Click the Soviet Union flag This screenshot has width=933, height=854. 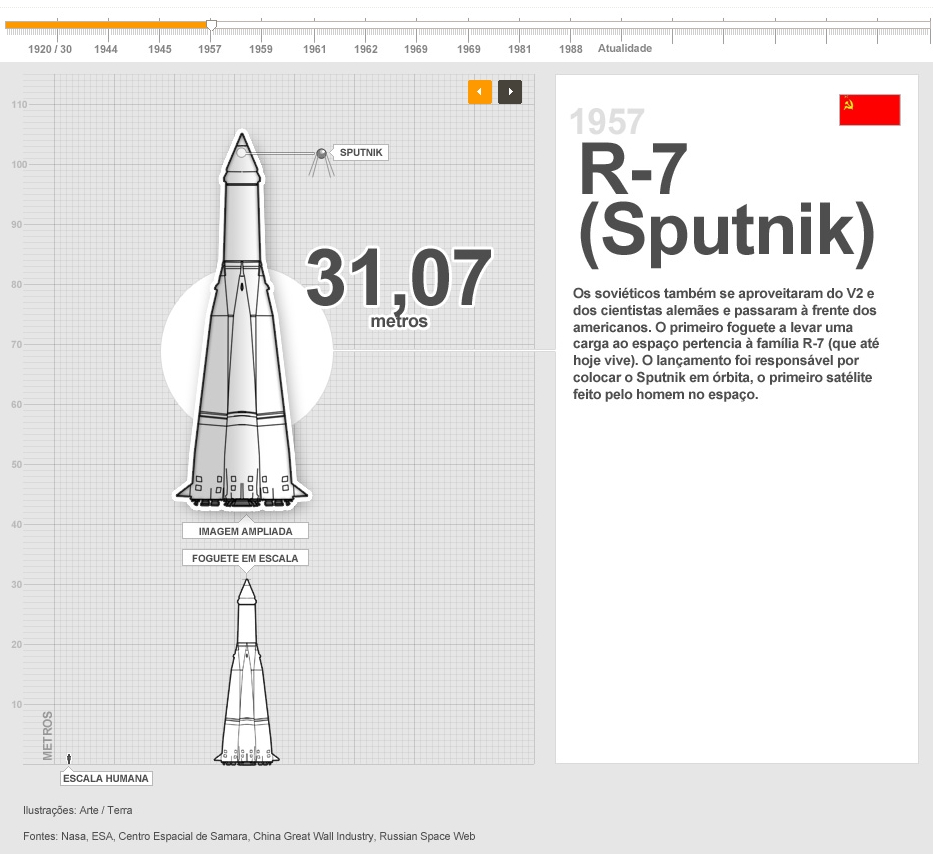pos(869,110)
